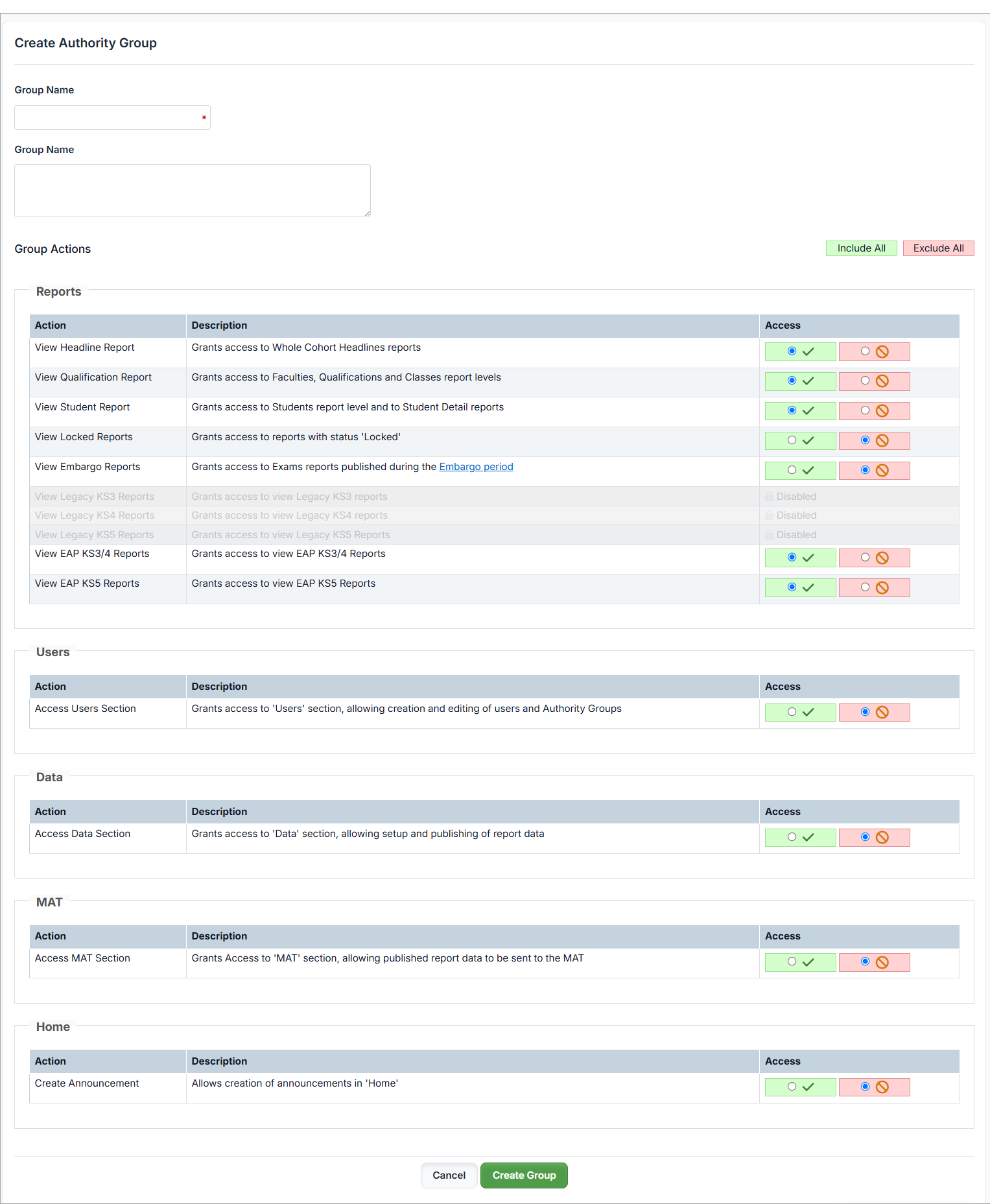Click the deny icon for Create Announcement
This screenshot has width=990, height=1204.
point(882,1087)
